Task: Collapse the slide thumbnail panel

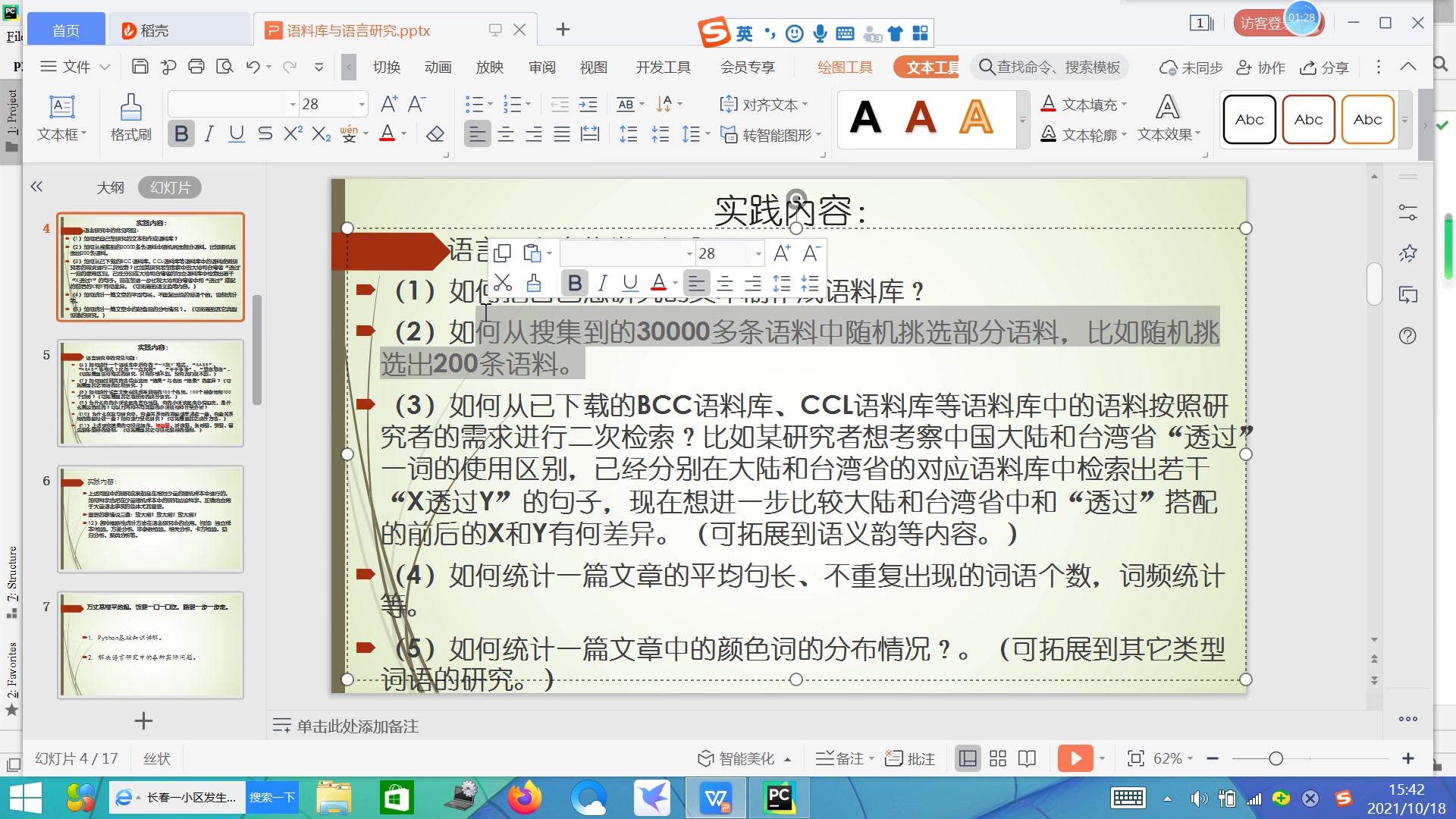Action: 36,187
